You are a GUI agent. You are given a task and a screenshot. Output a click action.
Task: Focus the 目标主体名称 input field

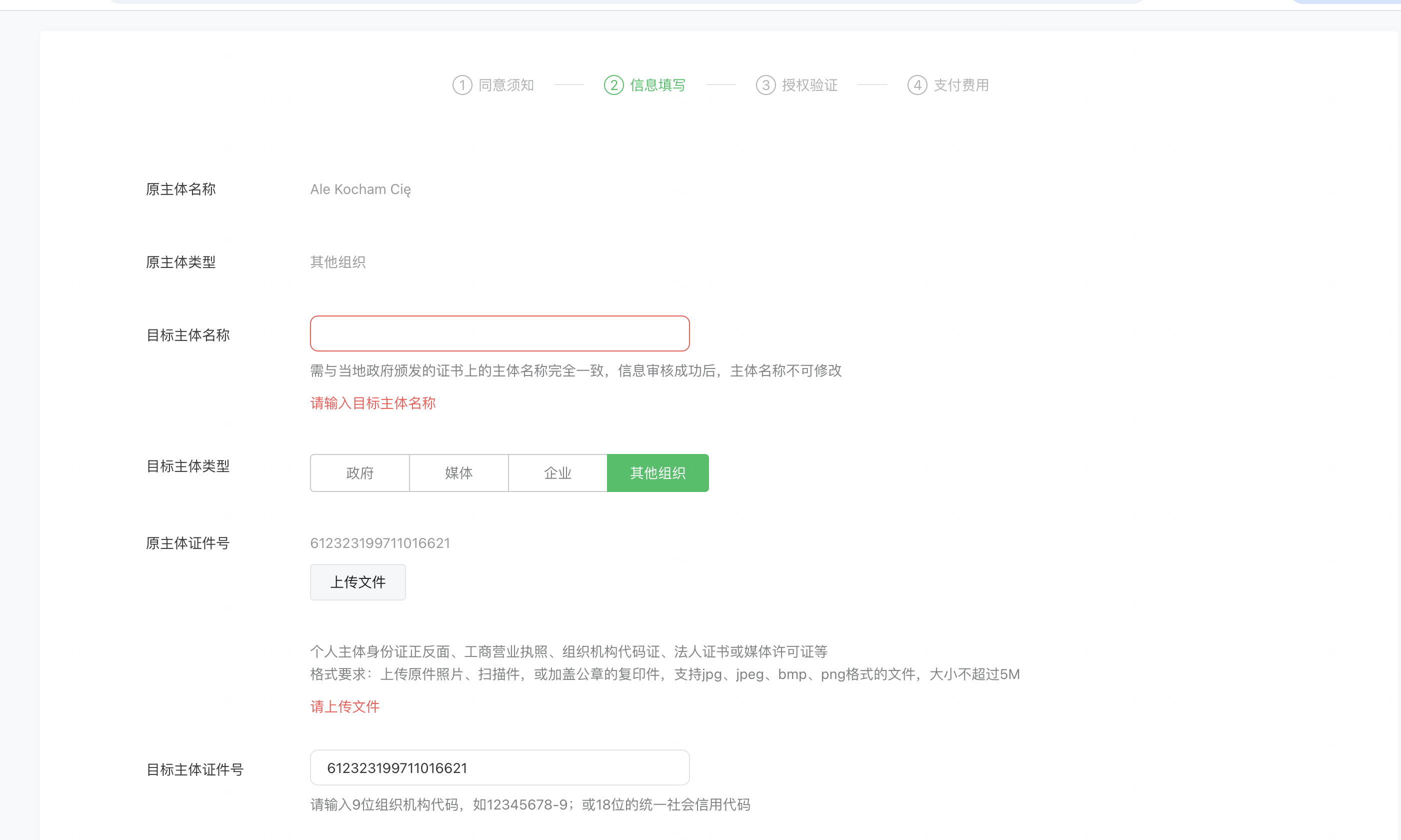[499, 333]
